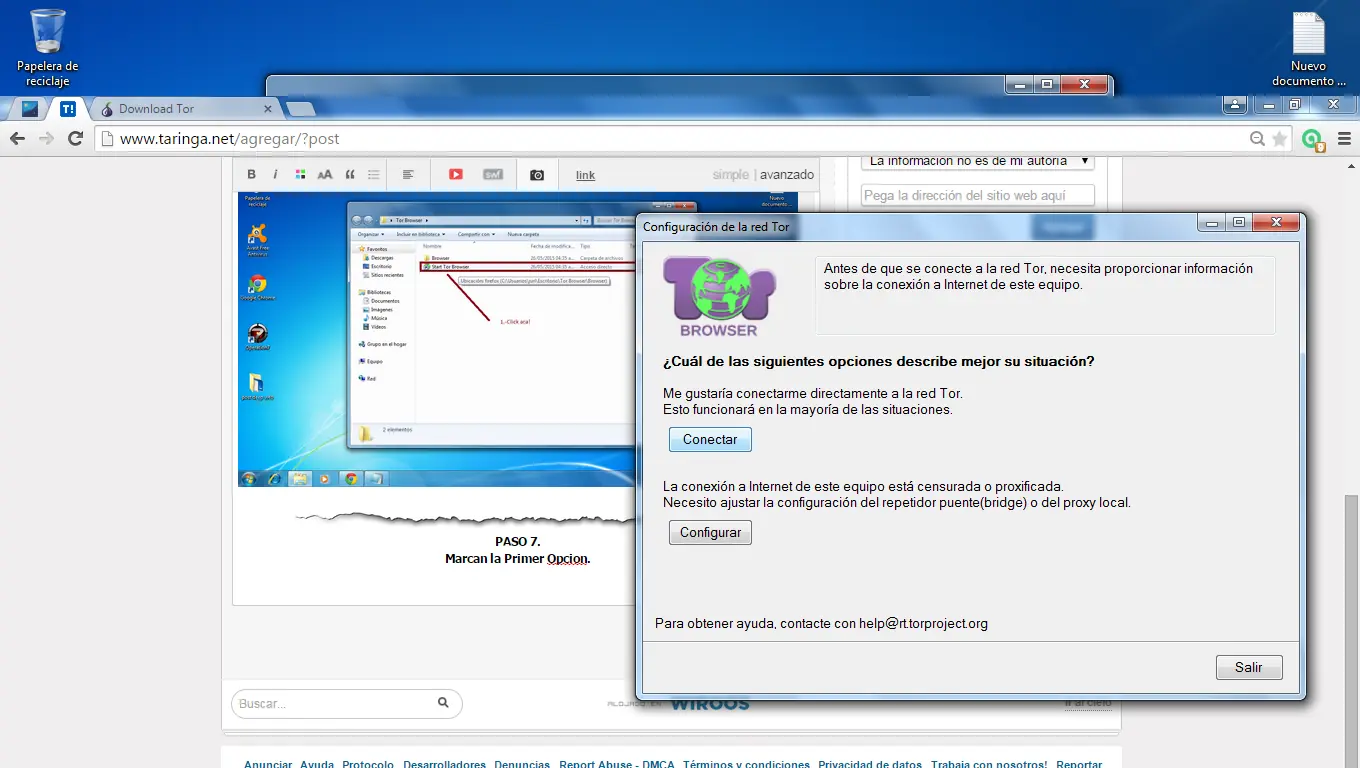Open the font size tool (AA icon)
Viewport: 1360px width, 768px height.
point(325,175)
